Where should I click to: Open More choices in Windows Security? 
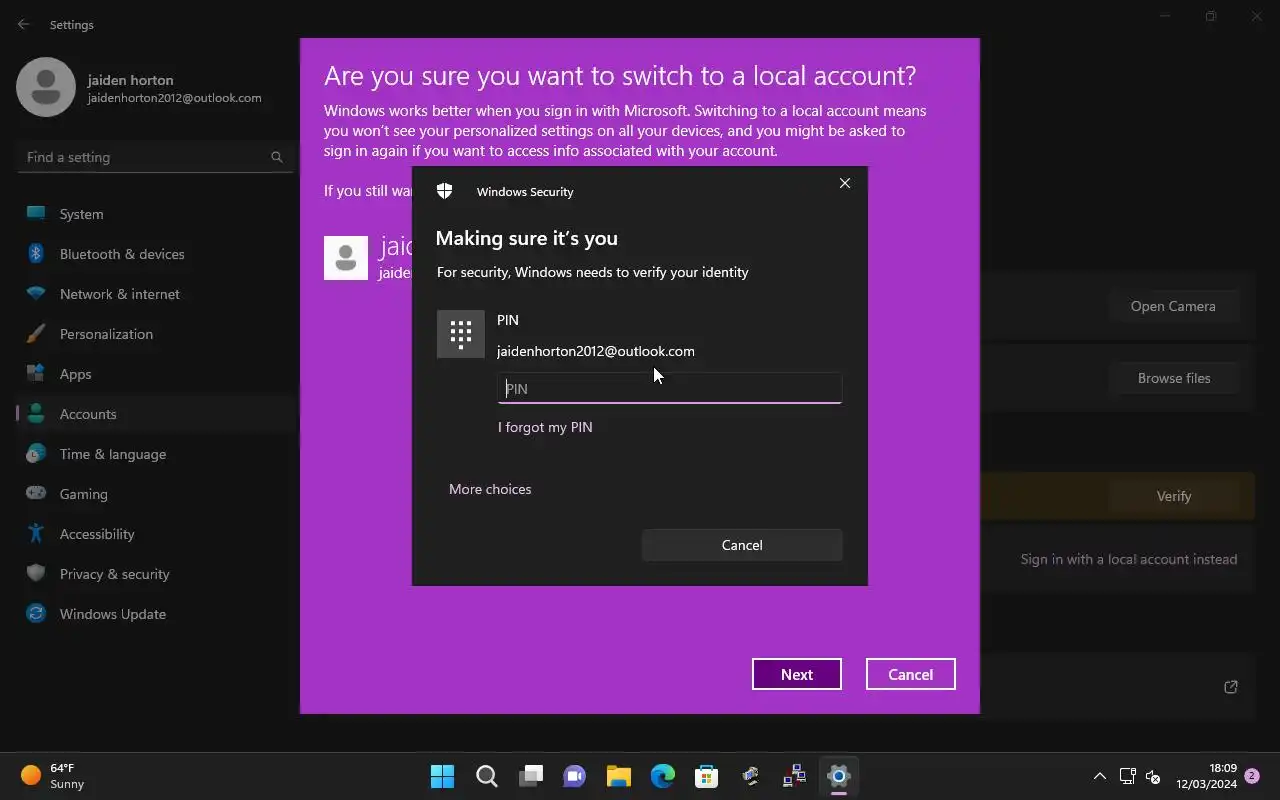click(x=490, y=489)
